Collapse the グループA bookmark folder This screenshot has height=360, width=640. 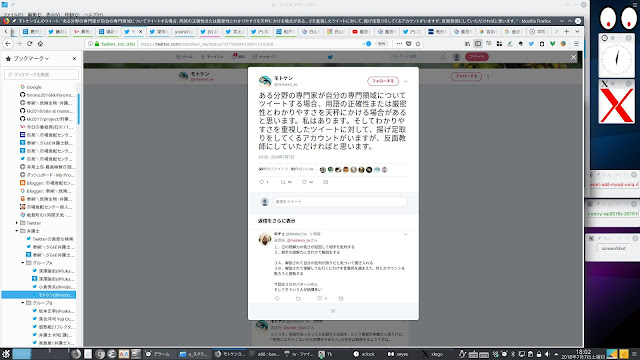[x=23, y=263]
